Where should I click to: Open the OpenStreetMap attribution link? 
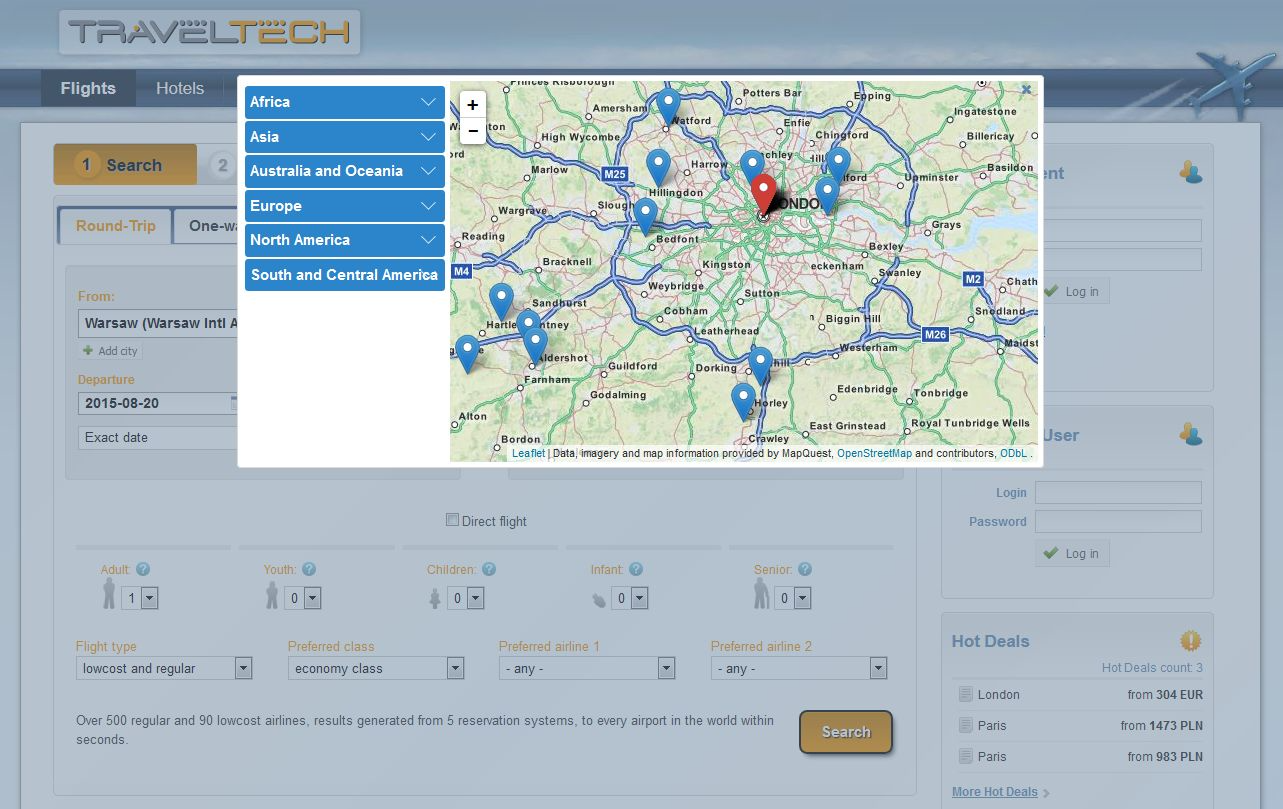click(874, 453)
